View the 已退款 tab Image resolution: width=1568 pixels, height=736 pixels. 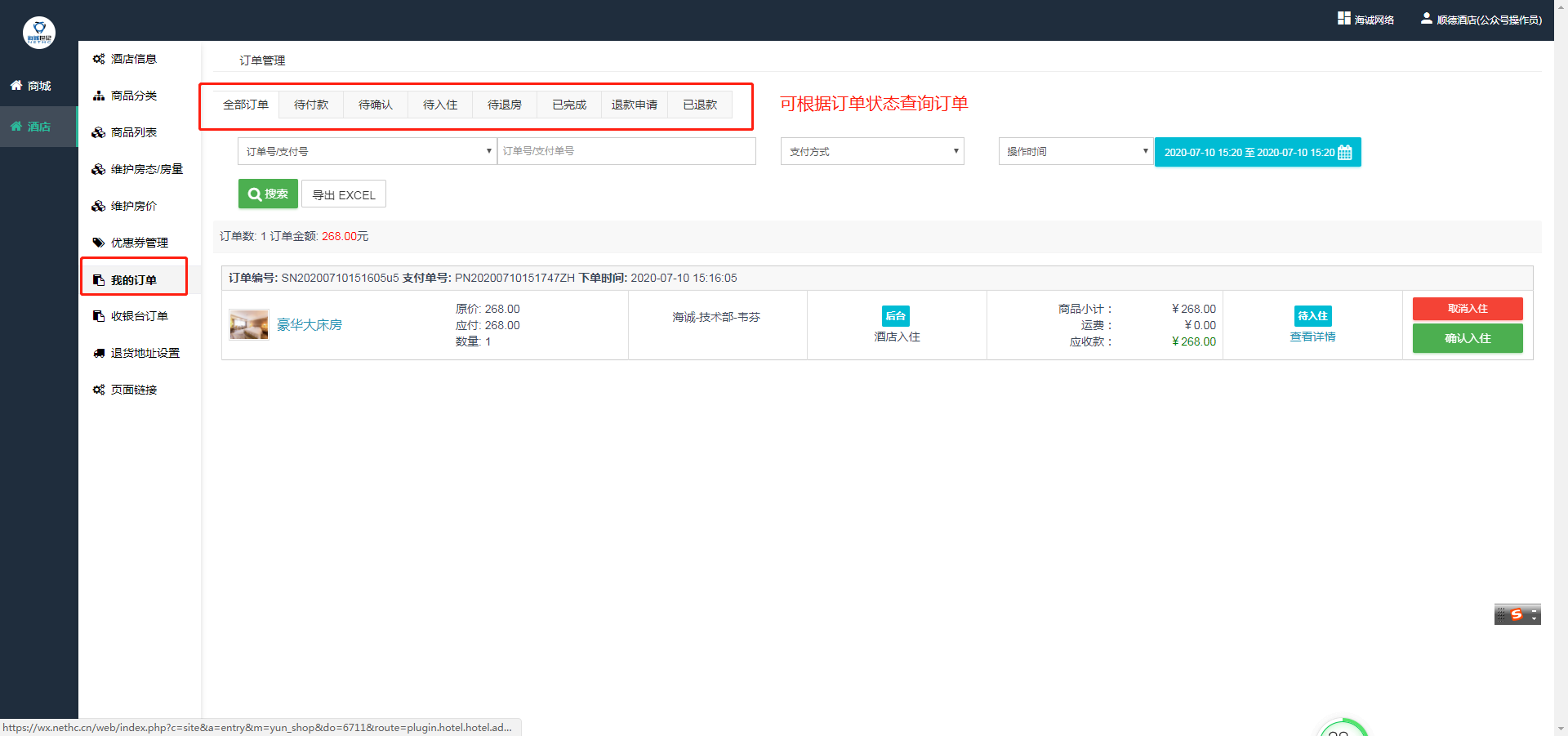click(700, 105)
